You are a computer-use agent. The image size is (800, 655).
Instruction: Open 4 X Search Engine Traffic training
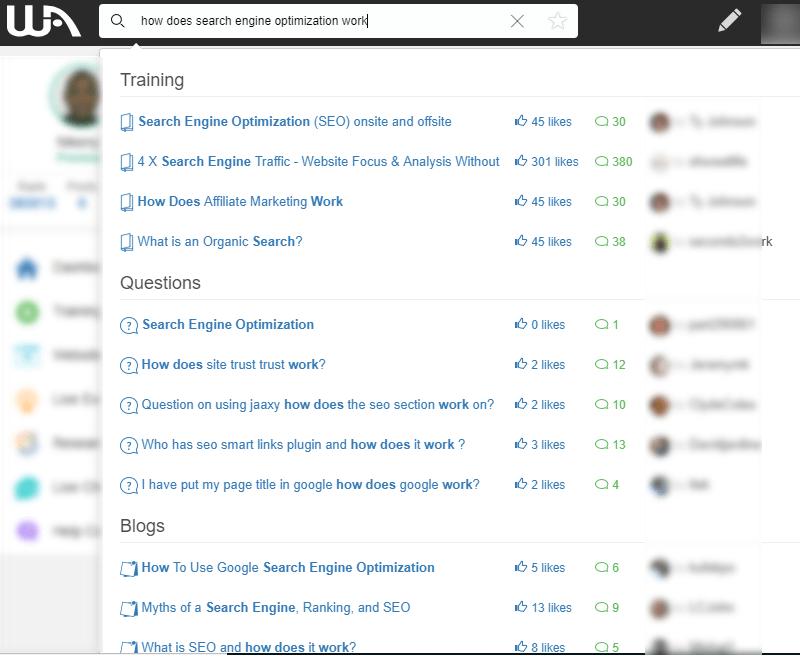click(x=318, y=161)
